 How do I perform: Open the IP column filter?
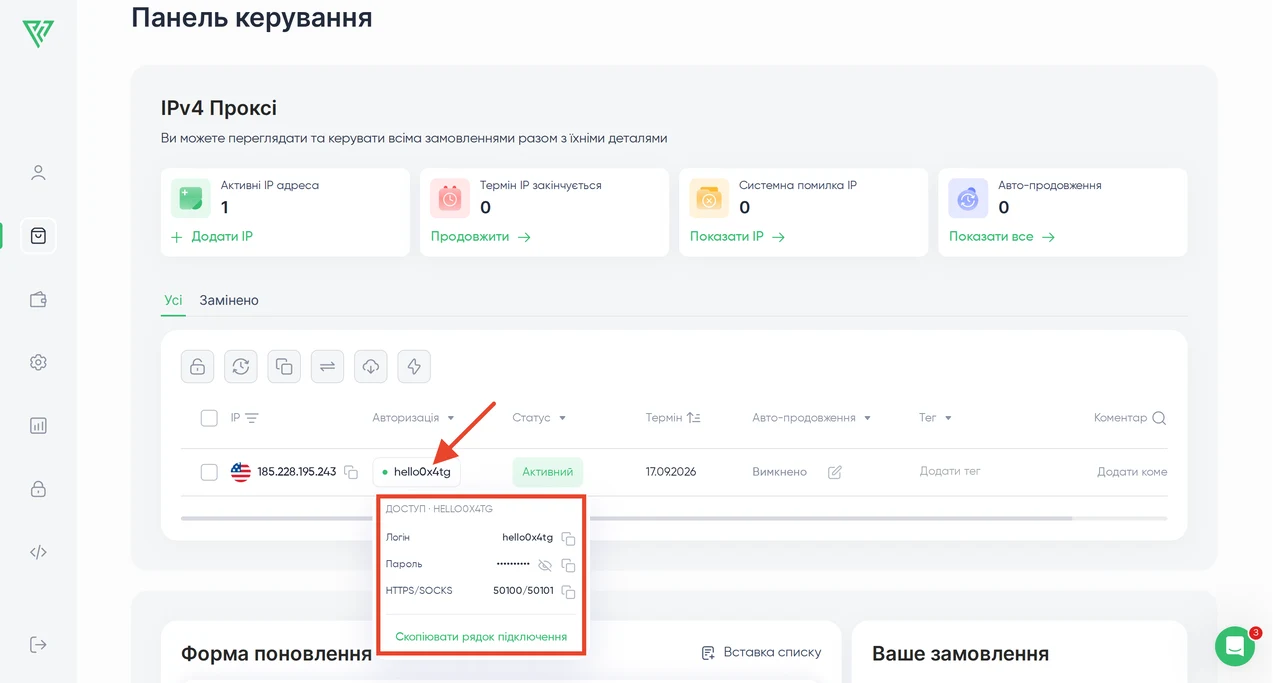(x=252, y=418)
